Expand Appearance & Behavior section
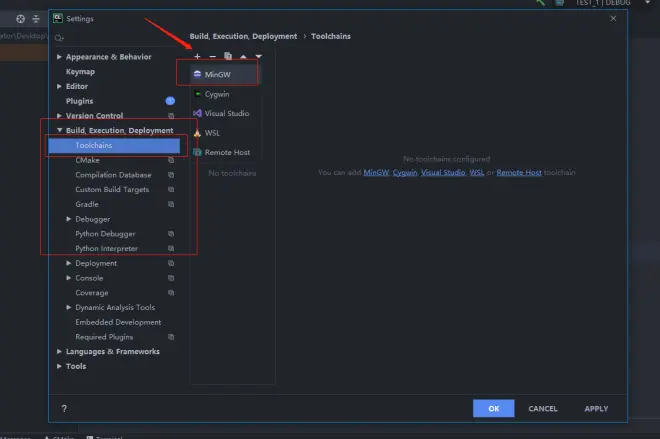 point(59,57)
